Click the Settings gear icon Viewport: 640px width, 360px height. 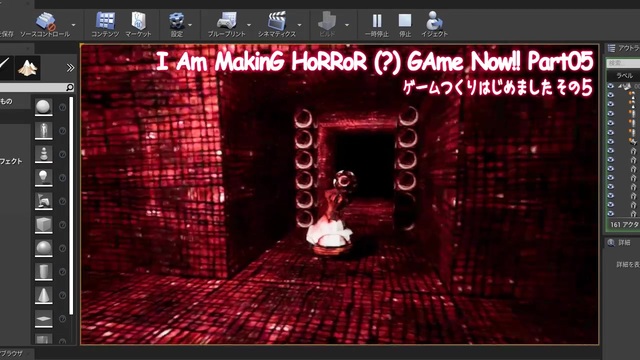pyautogui.click(x=177, y=24)
